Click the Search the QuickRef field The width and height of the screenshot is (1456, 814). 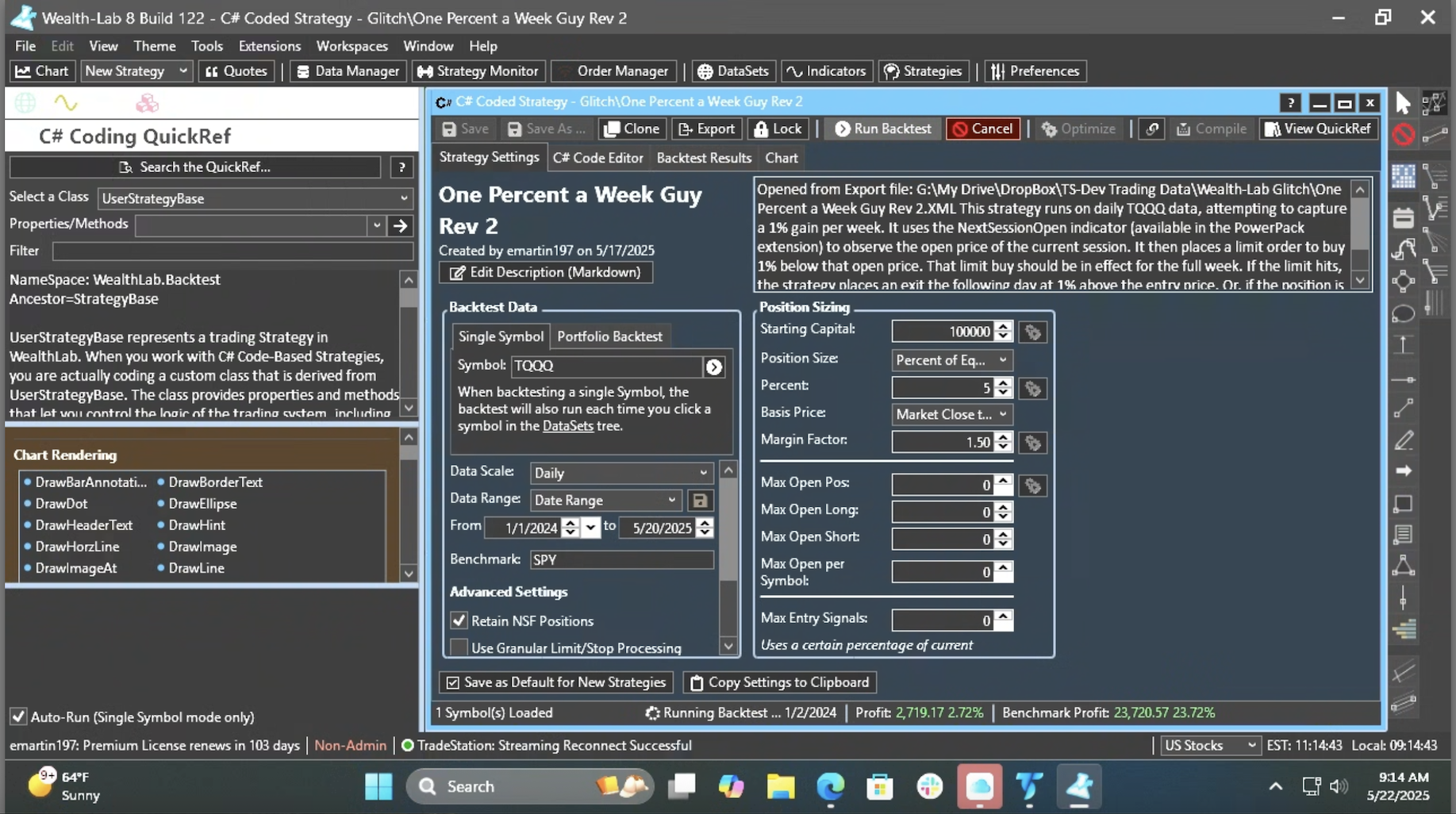pyautogui.click(x=194, y=167)
